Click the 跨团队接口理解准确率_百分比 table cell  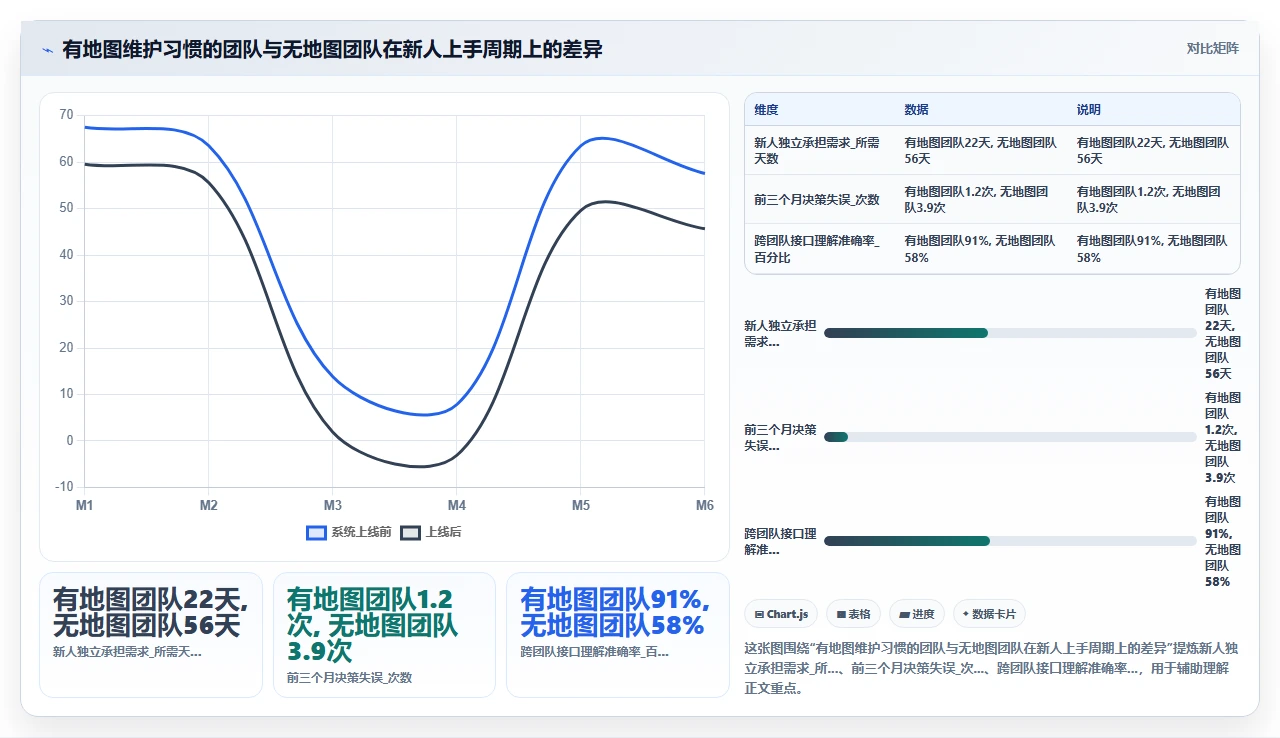[x=818, y=249]
